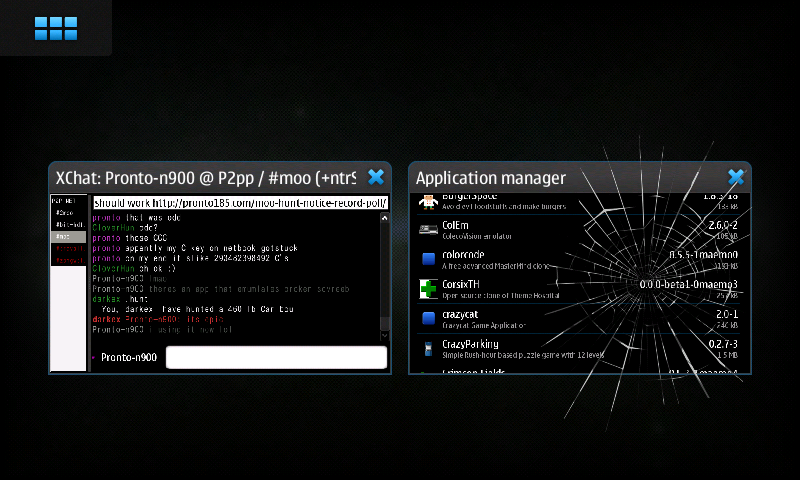The image size is (800, 480).
Task: Select the #moo channel in XChat
Action: point(66,237)
